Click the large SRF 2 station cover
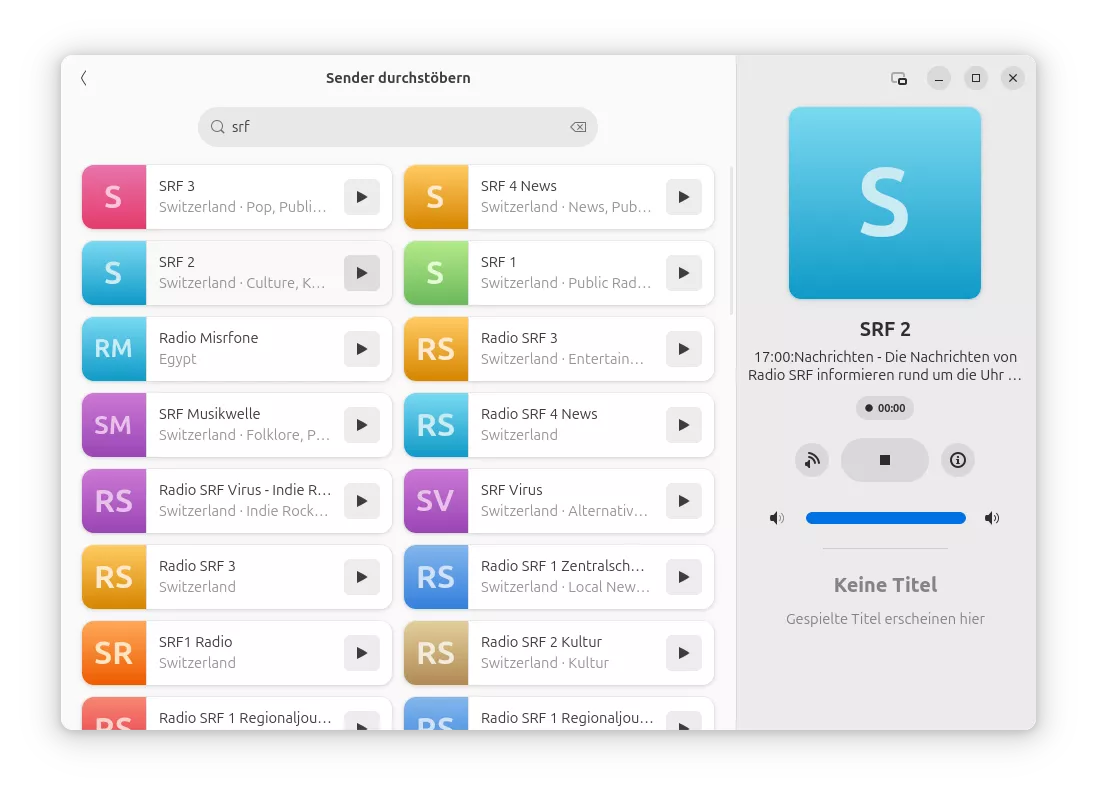 coord(884,203)
